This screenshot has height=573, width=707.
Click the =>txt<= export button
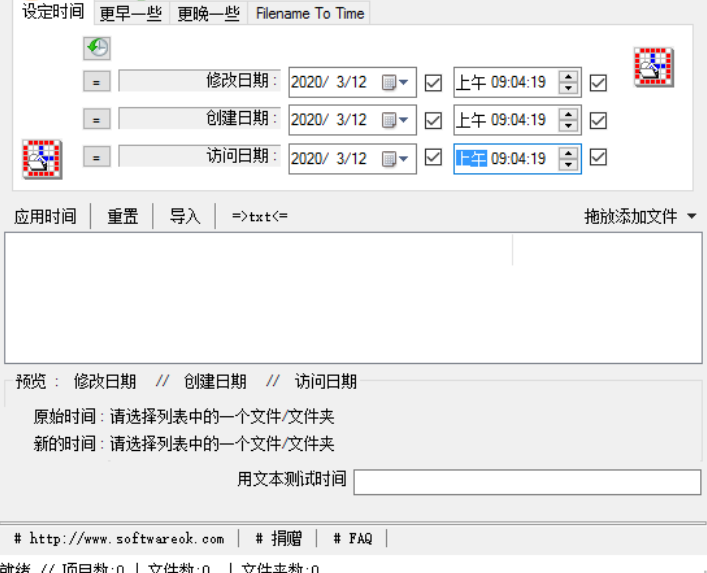point(260,216)
